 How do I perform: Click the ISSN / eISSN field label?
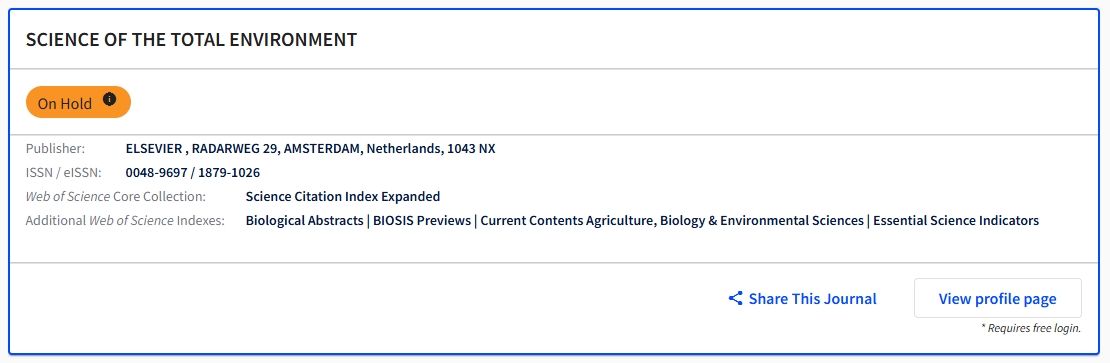[64, 173]
